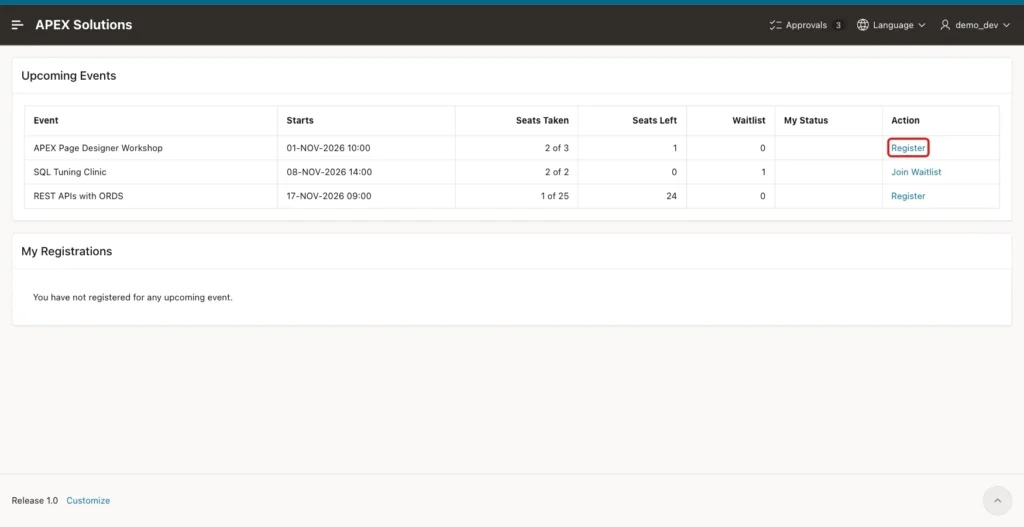Click the '2 of 2' seats taken value

pos(556,172)
